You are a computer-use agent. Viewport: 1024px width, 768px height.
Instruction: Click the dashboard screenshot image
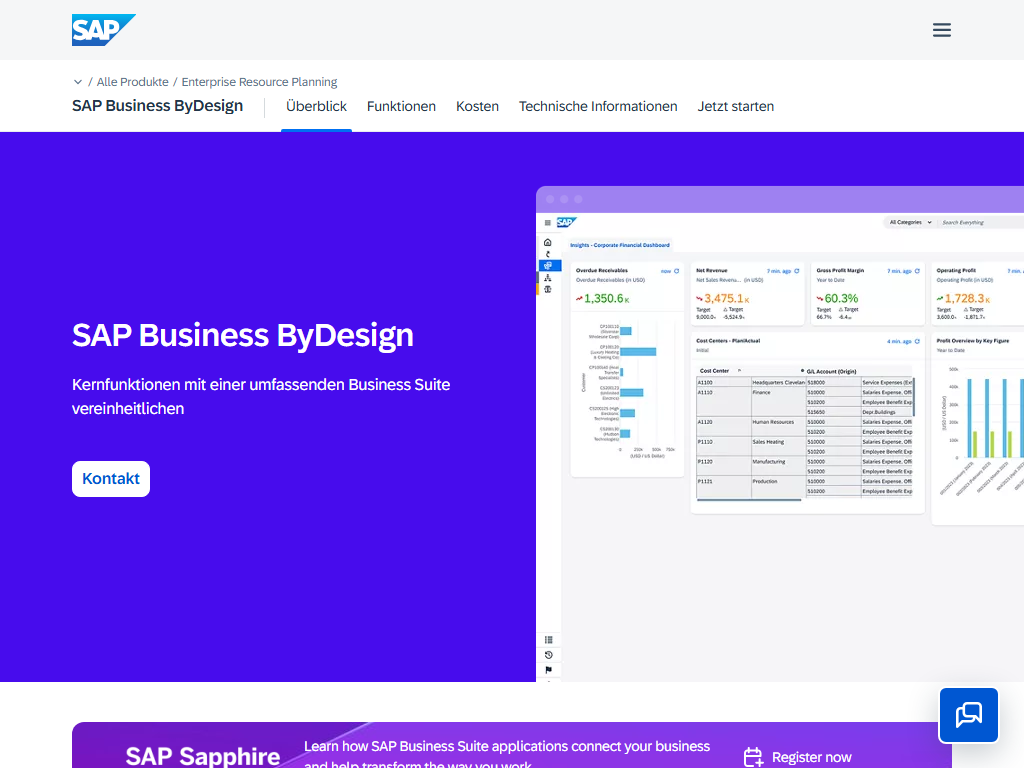780,434
